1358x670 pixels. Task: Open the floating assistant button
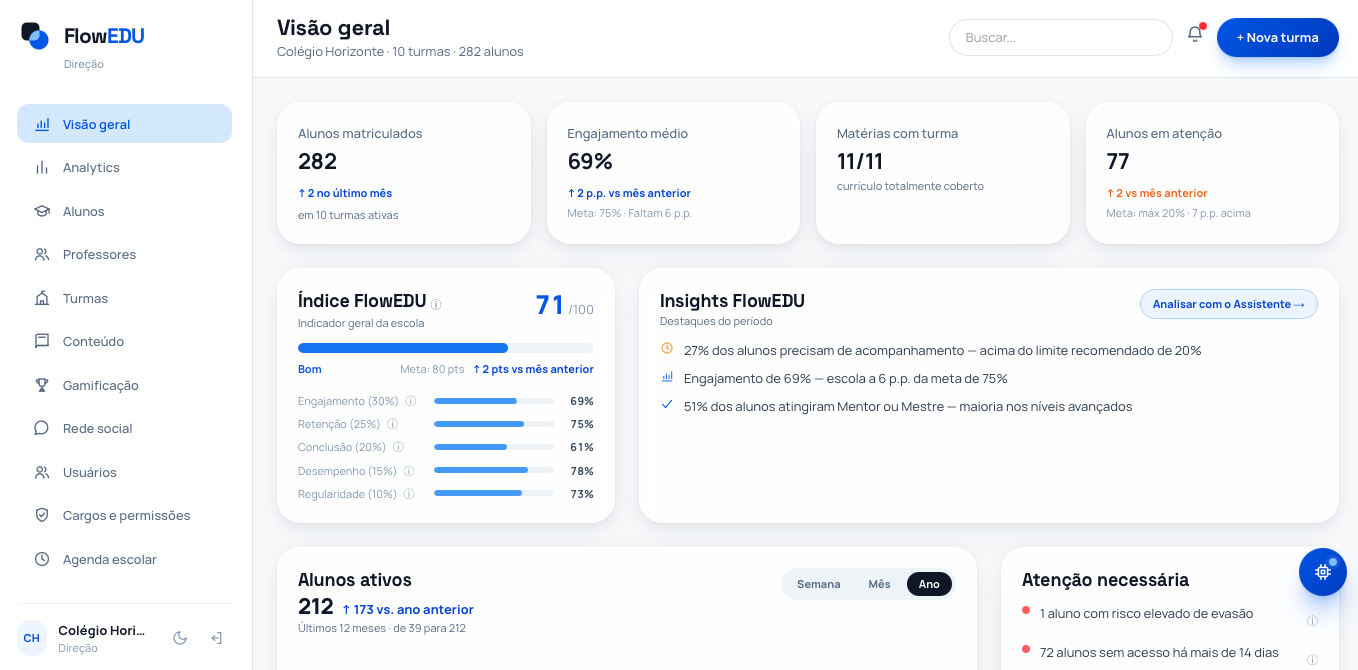(x=1323, y=572)
